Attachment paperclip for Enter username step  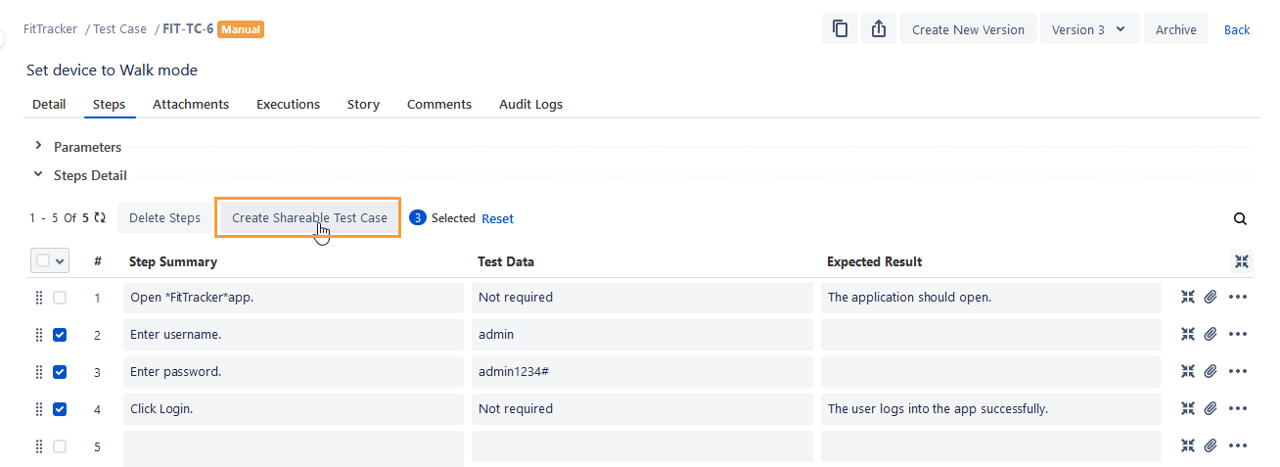pos(1210,334)
